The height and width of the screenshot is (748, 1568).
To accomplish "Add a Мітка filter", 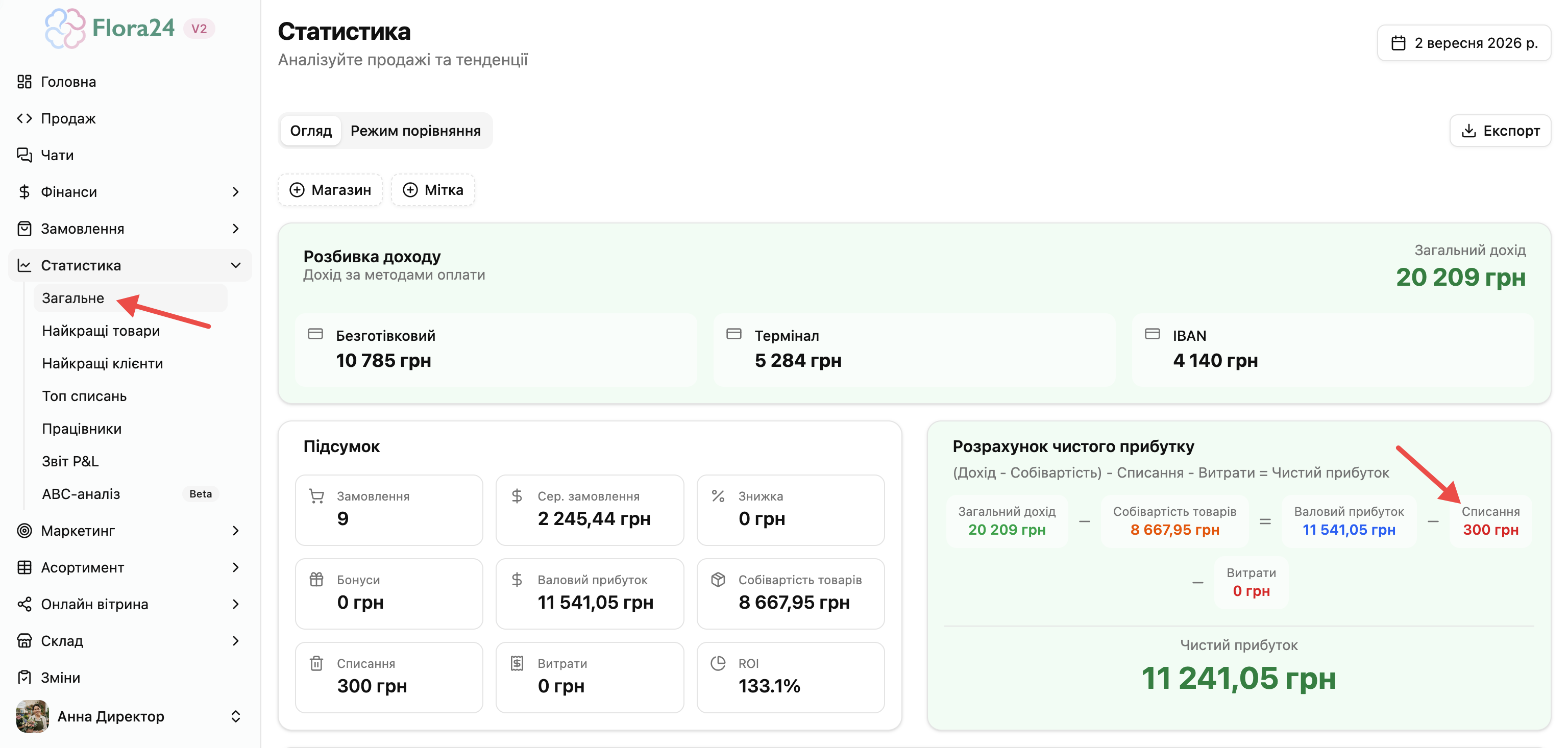I will coord(433,190).
